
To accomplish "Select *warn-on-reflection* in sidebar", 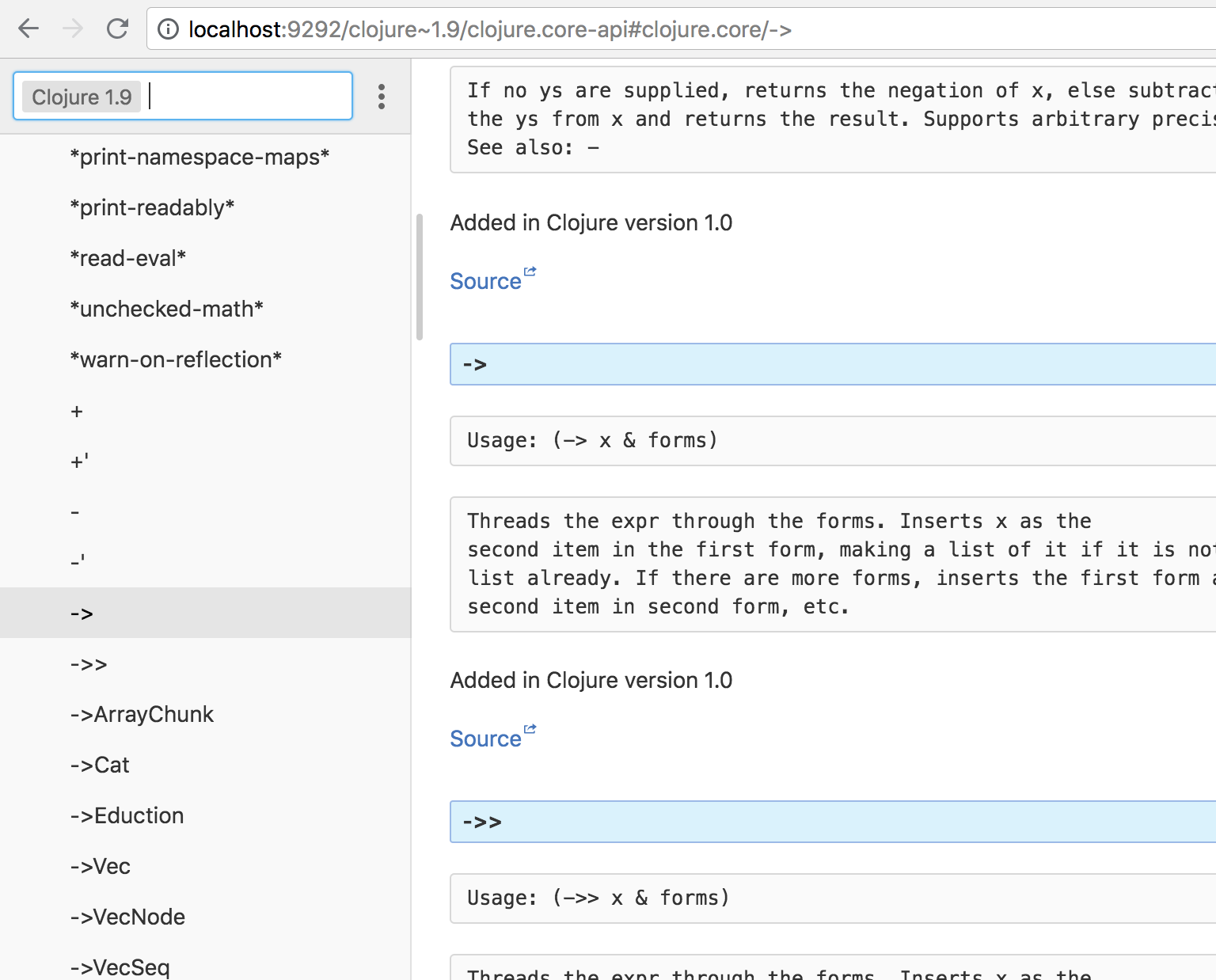I will [x=205, y=359].
